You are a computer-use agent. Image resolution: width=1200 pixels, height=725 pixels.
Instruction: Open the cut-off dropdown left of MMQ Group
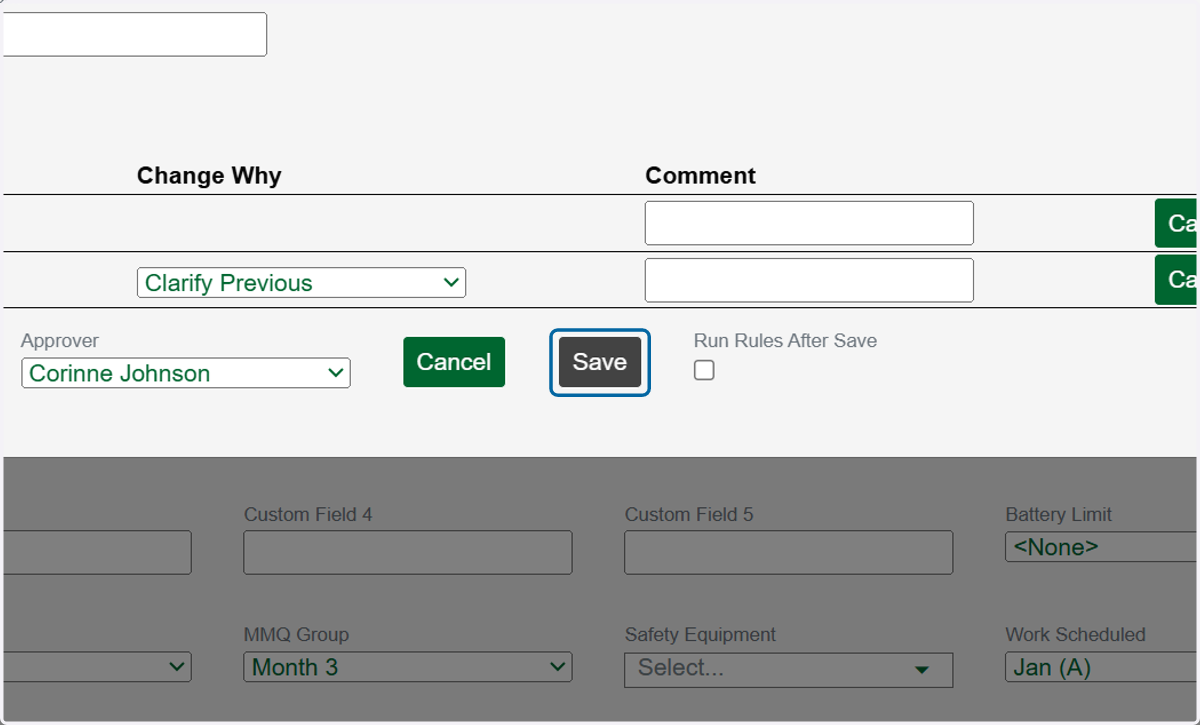point(97,667)
